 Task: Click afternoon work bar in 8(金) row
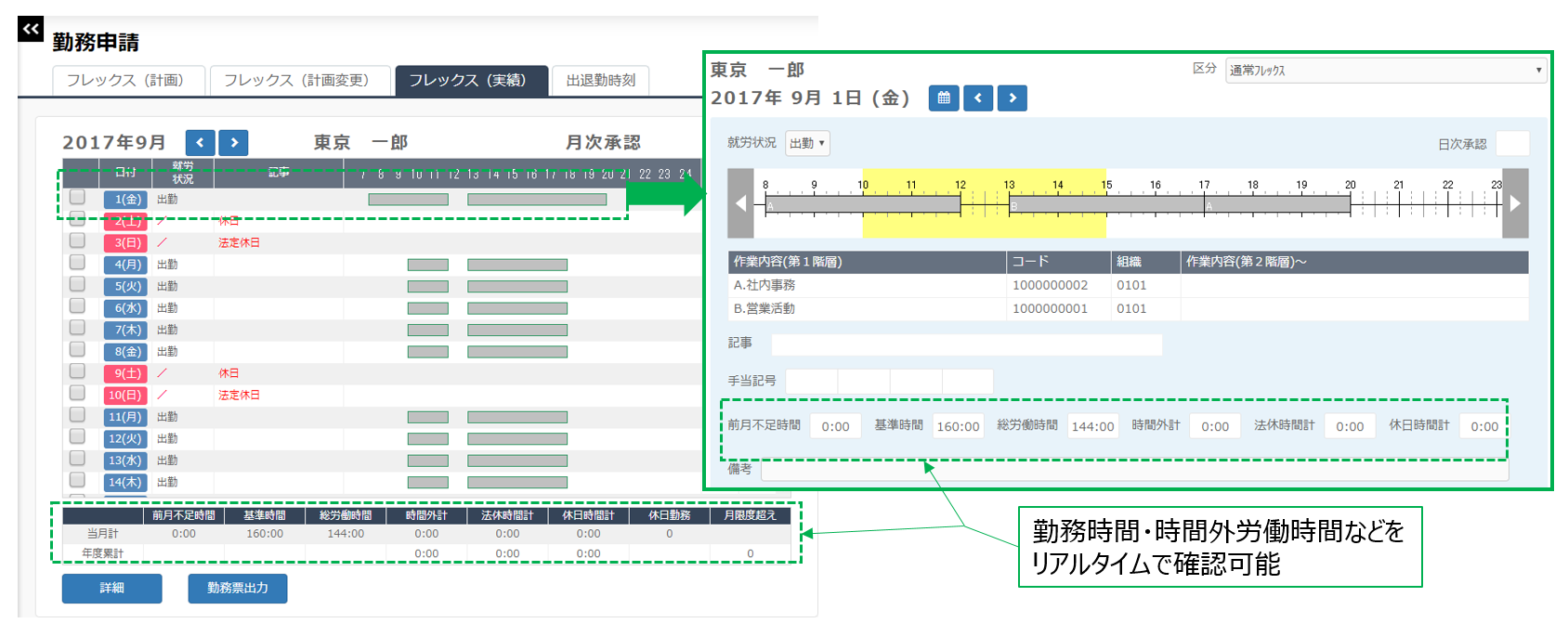(x=517, y=352)
